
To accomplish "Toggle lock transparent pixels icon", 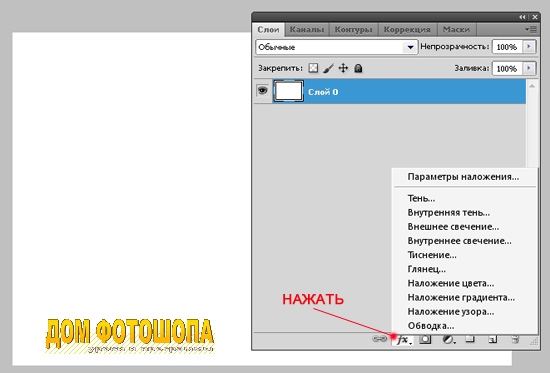I will pyautogui.click(x=313, y=68).
